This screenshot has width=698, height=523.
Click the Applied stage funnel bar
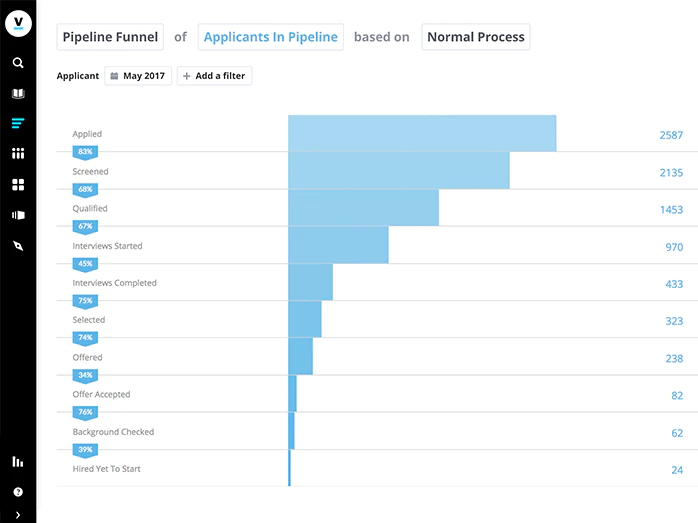[x=422, y=133]
